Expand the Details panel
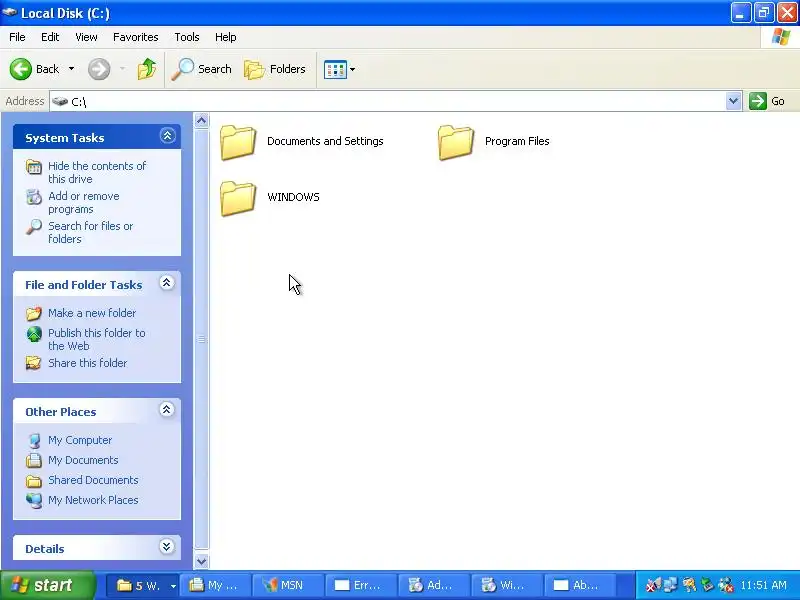The height and width of the screenshot is (600, 800). [166, 547]
